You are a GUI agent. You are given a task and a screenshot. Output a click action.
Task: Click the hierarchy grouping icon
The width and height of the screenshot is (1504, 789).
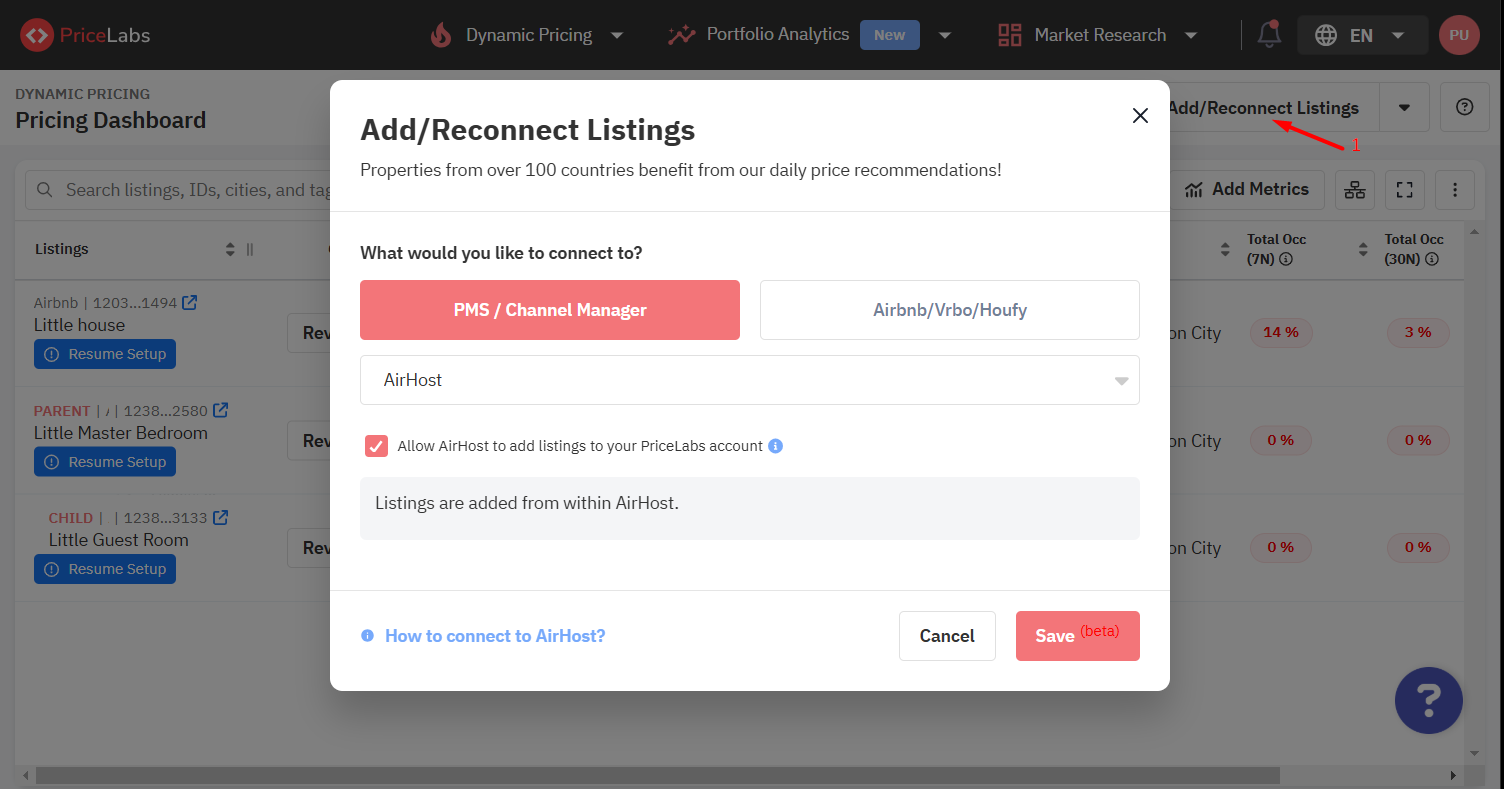[1354, 190]
